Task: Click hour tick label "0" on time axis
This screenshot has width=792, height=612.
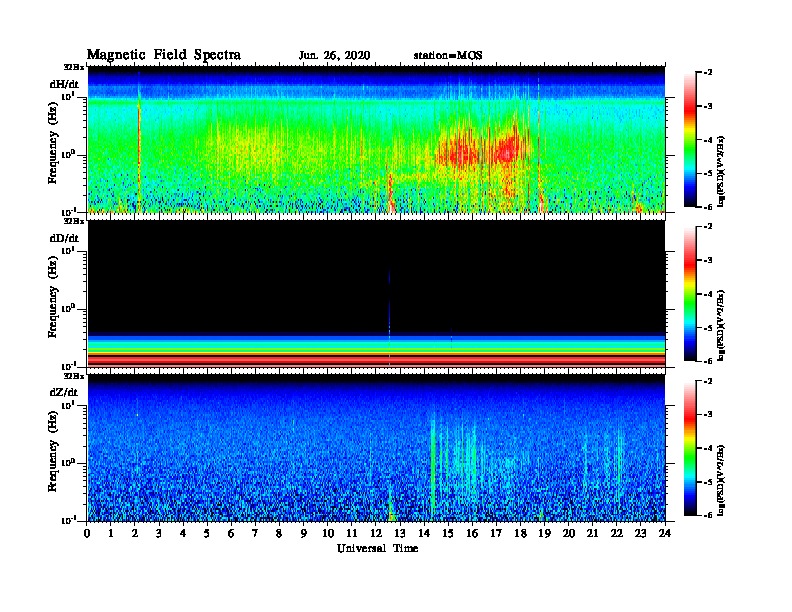Action: pos(87,533)
